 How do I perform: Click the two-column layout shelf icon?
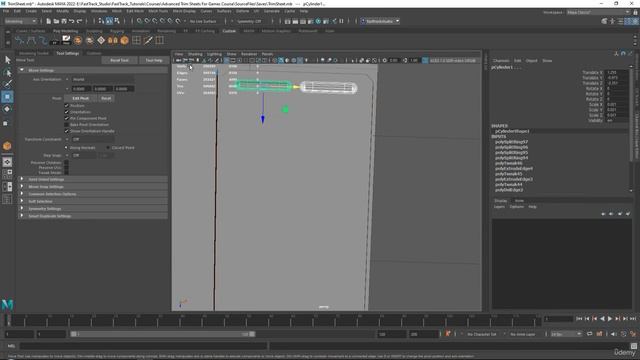tap(160, 40)
